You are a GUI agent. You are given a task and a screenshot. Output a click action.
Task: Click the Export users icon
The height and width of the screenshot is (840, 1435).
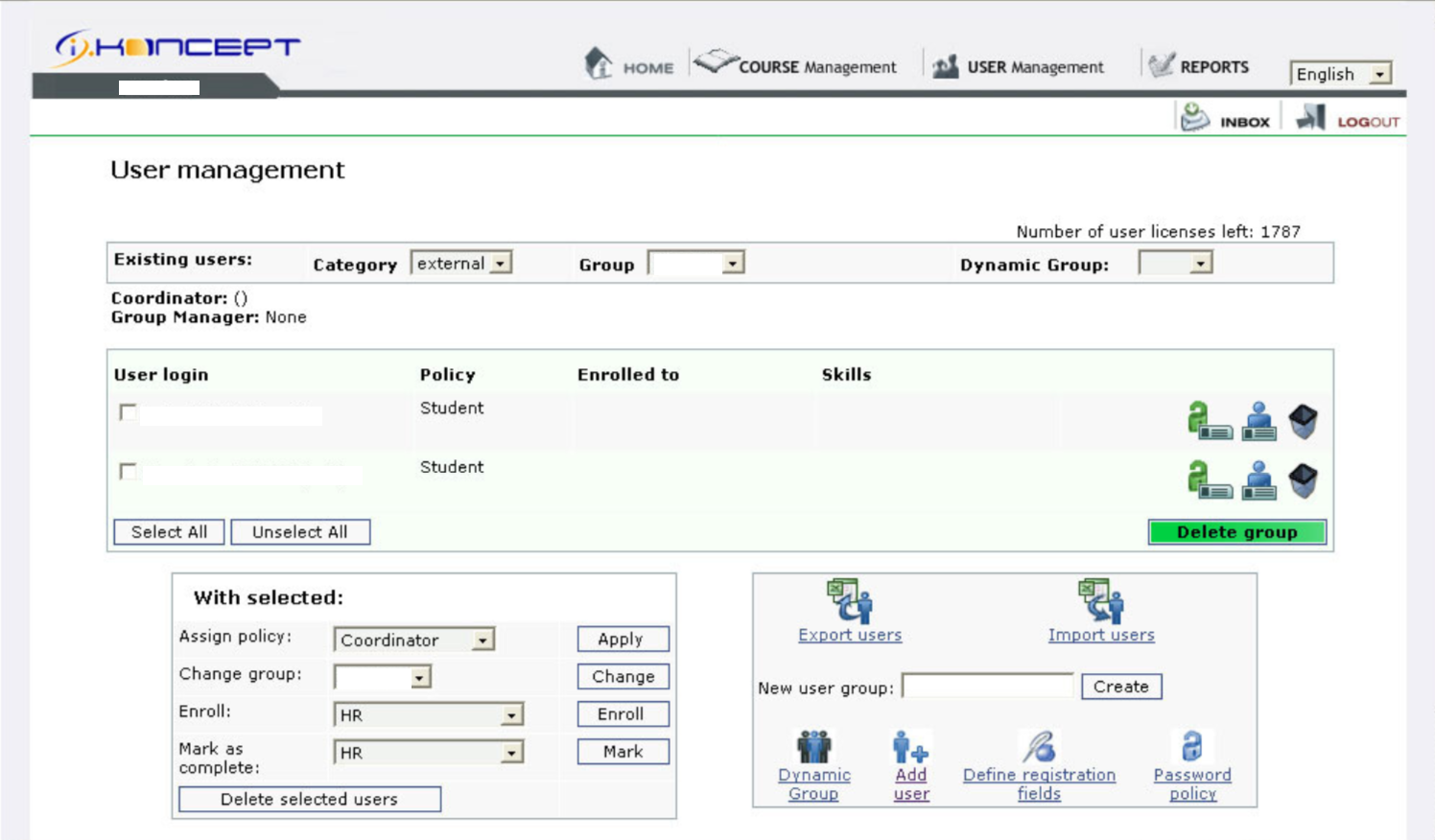click(850, 600)
